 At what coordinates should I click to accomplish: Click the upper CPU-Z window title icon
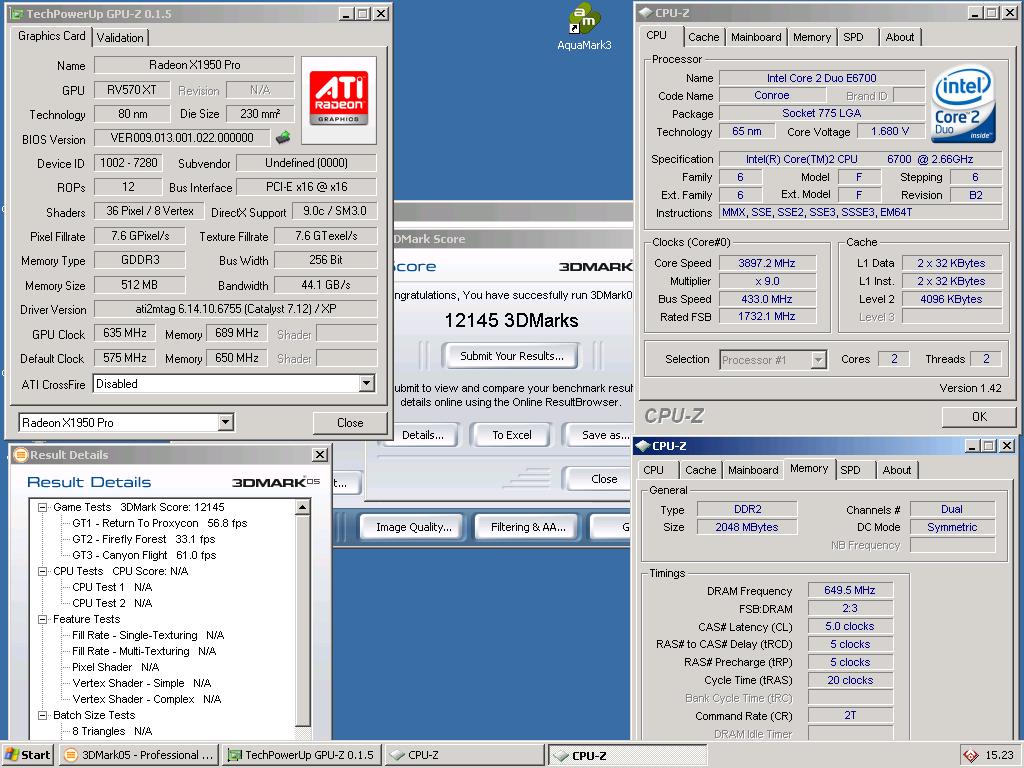click(x=645, y=12)
